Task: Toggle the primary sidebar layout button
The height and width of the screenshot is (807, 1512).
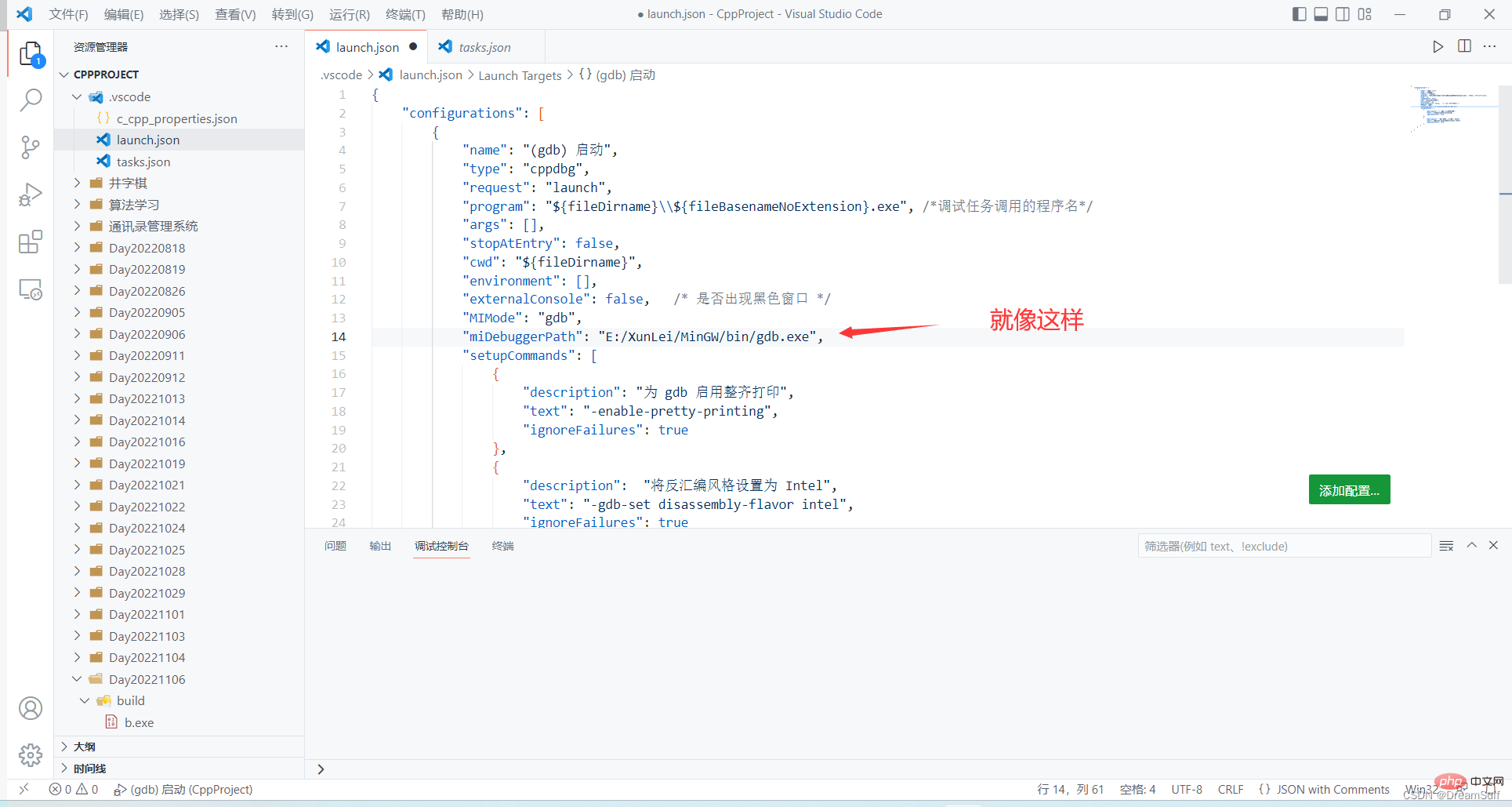Action: pos(1299,14)
